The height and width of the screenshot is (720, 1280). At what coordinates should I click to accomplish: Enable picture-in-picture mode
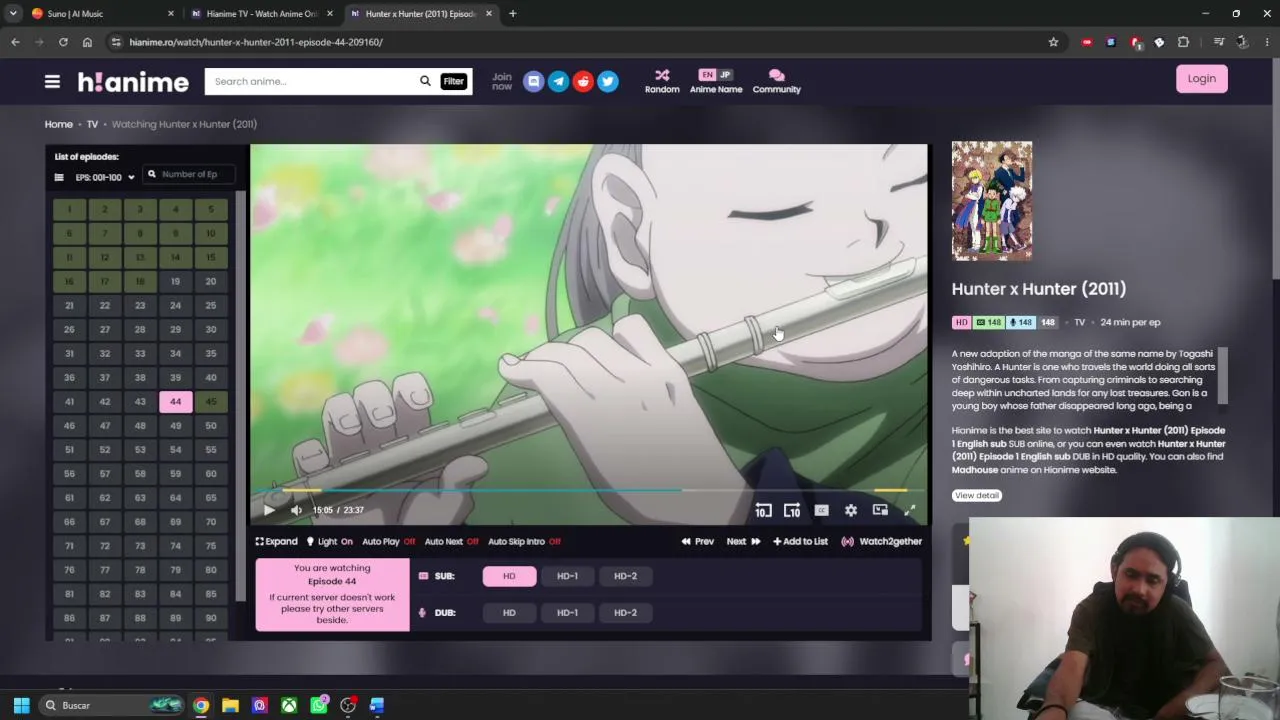(x=880, y=510)
